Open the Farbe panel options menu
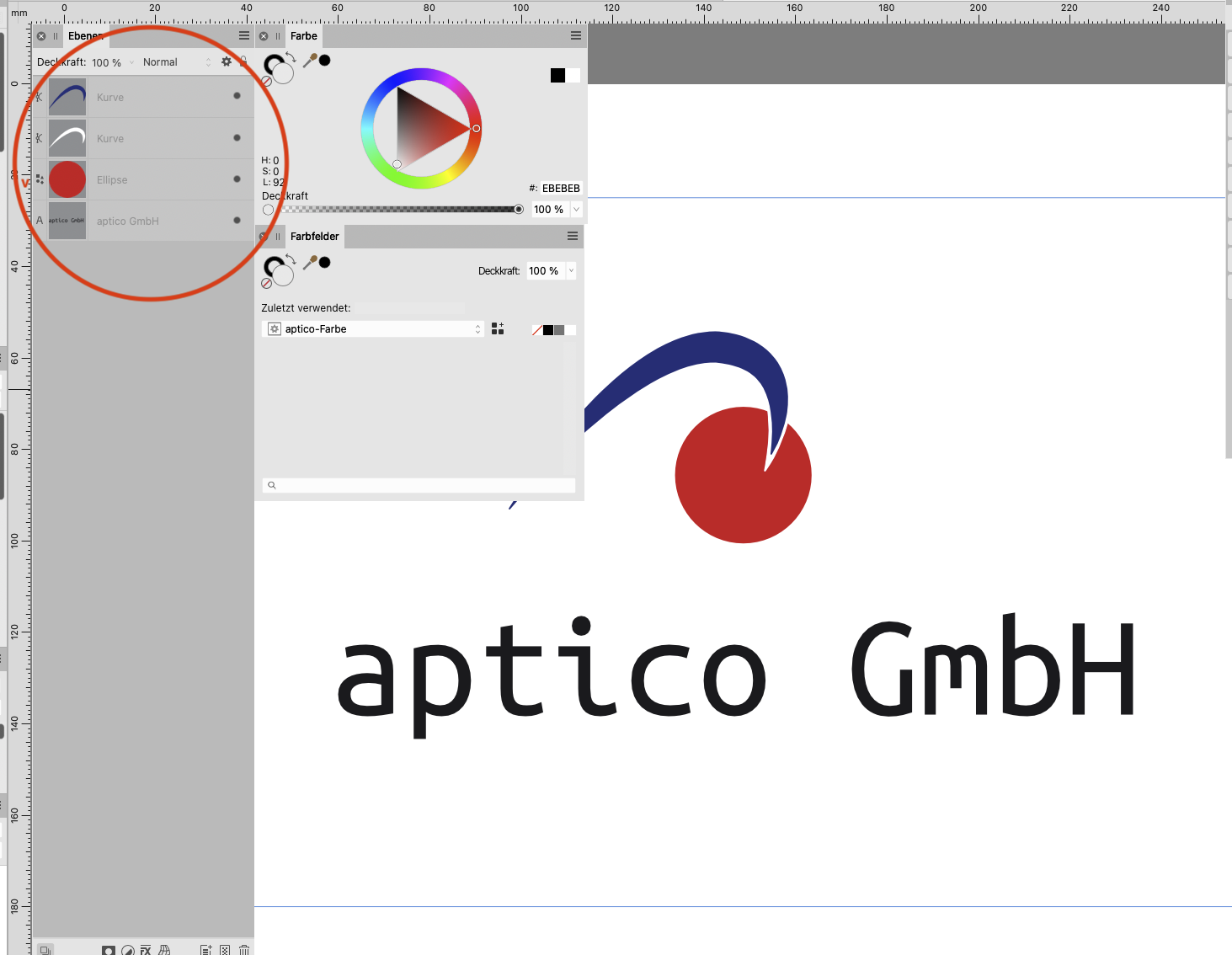Viewport: 1232px width, 955px height. point(576,35)
